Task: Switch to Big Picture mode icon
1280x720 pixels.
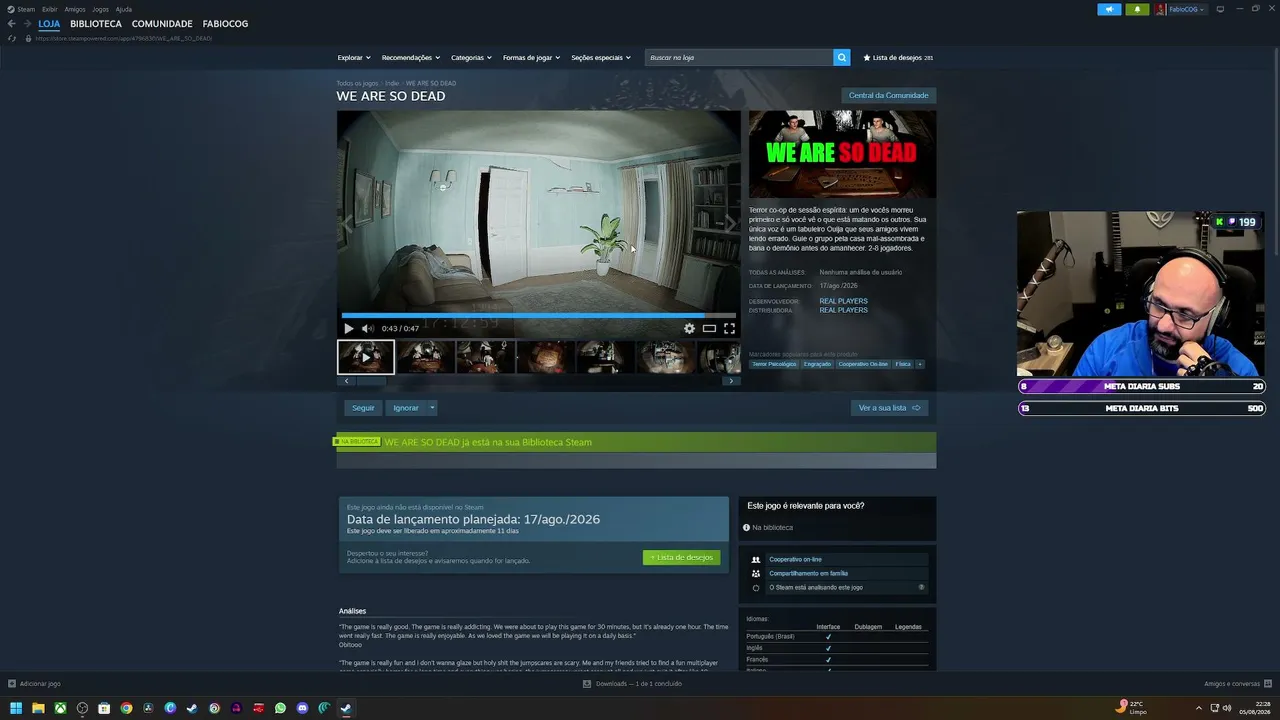Action: pos(1220,9)
